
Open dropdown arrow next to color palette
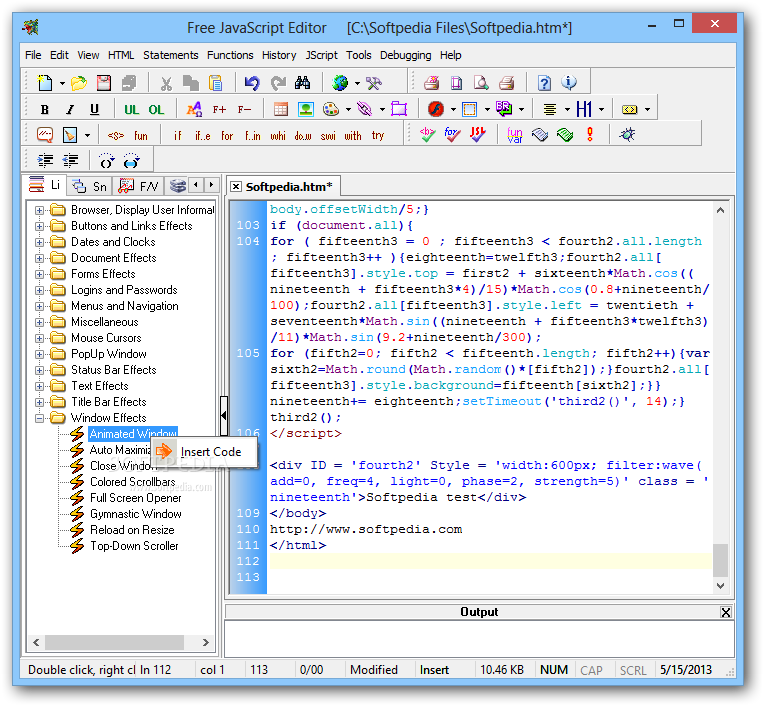(348, 110)
